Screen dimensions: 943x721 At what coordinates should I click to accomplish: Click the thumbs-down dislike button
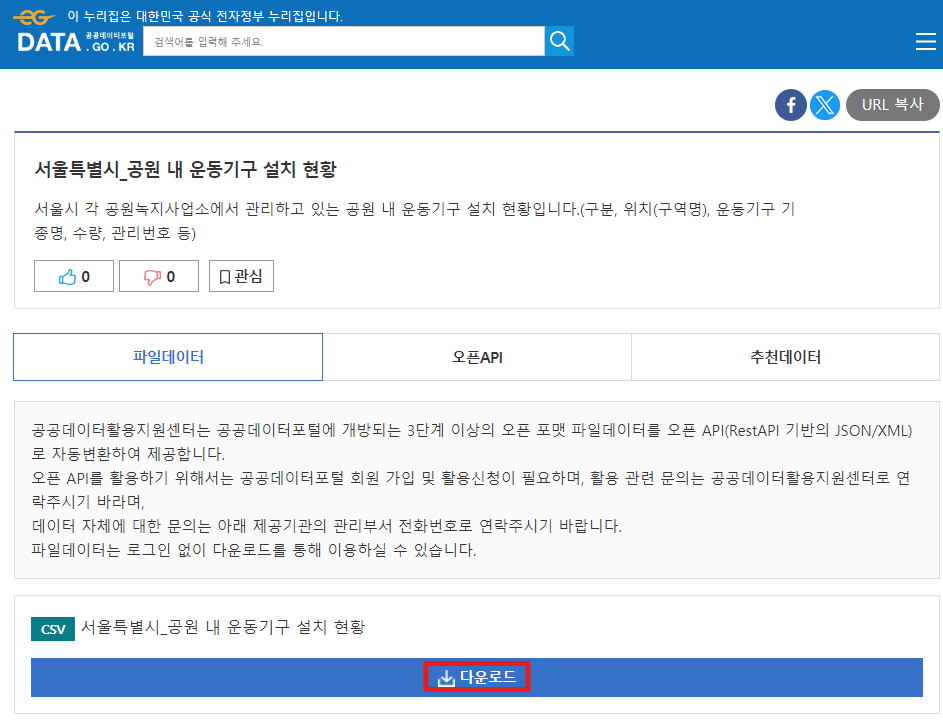tap(159, 276)
